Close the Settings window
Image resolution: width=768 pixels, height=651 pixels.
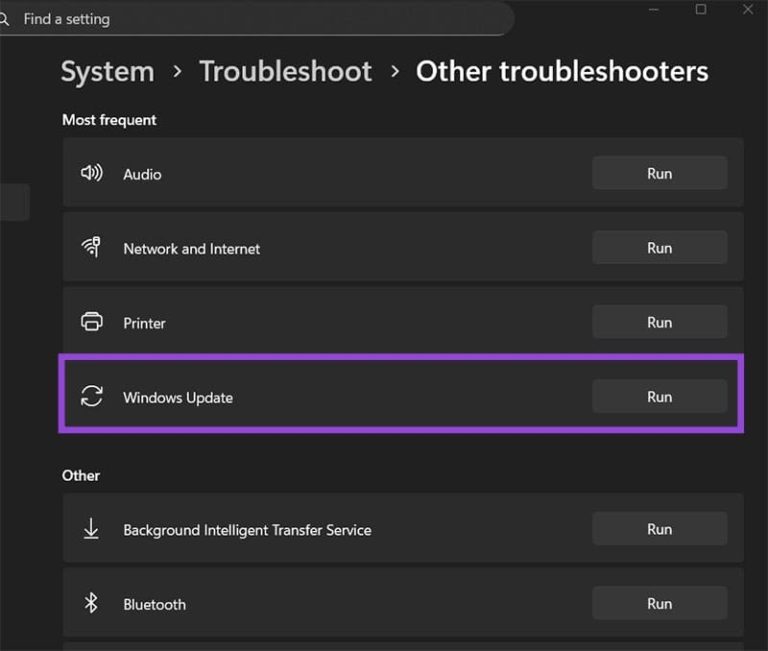pyautogui.click(x=748, y=9)
